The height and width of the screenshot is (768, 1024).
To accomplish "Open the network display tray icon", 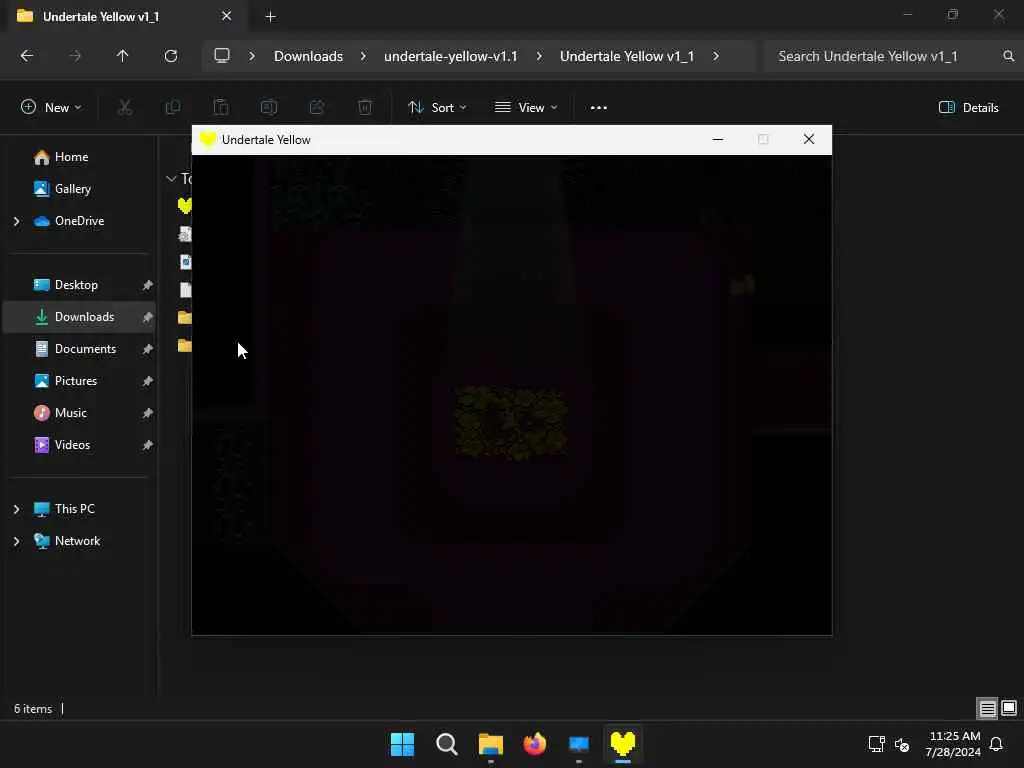I will (x=876, y=744).
